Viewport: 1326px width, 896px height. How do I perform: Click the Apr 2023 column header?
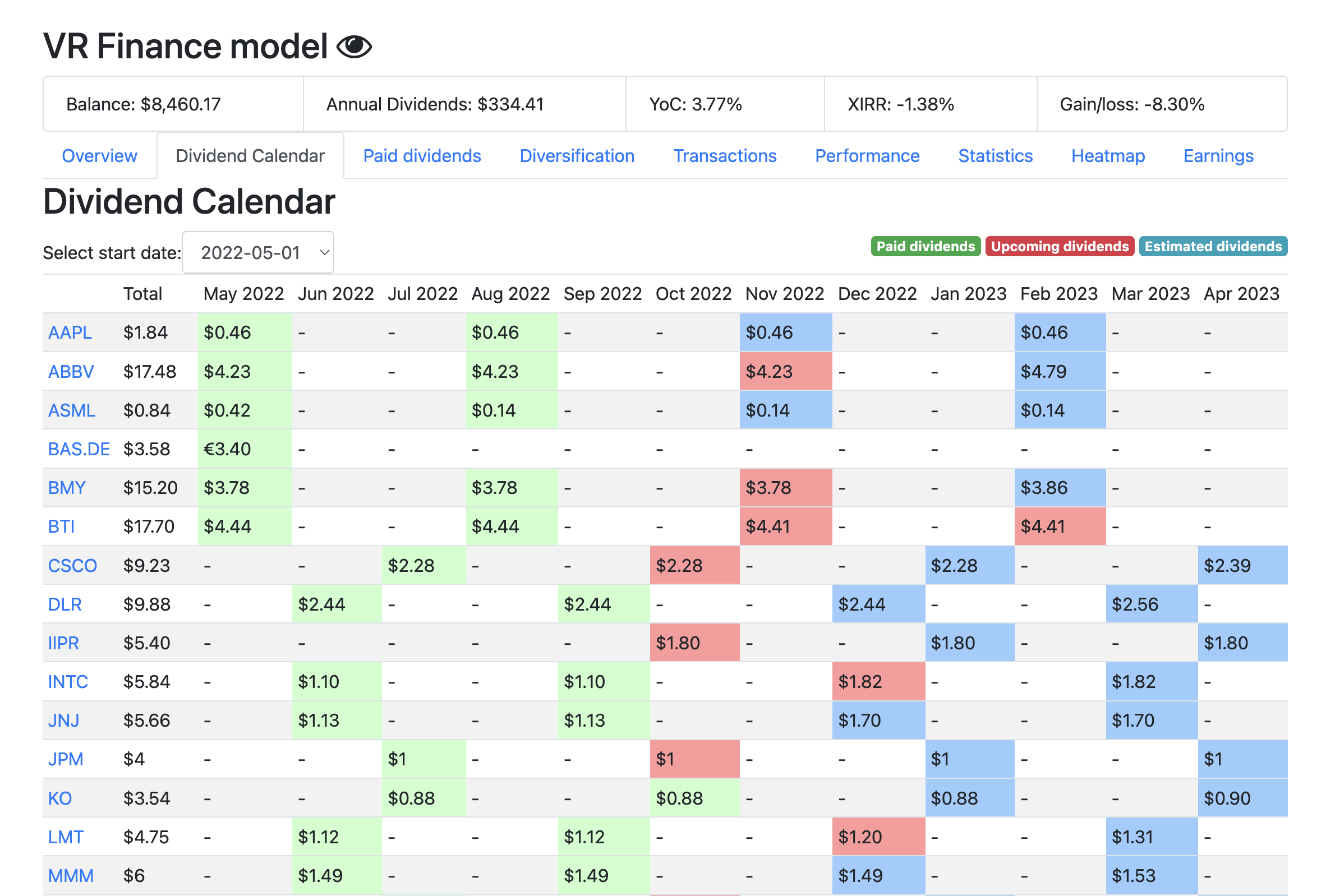coord(1241,294)
